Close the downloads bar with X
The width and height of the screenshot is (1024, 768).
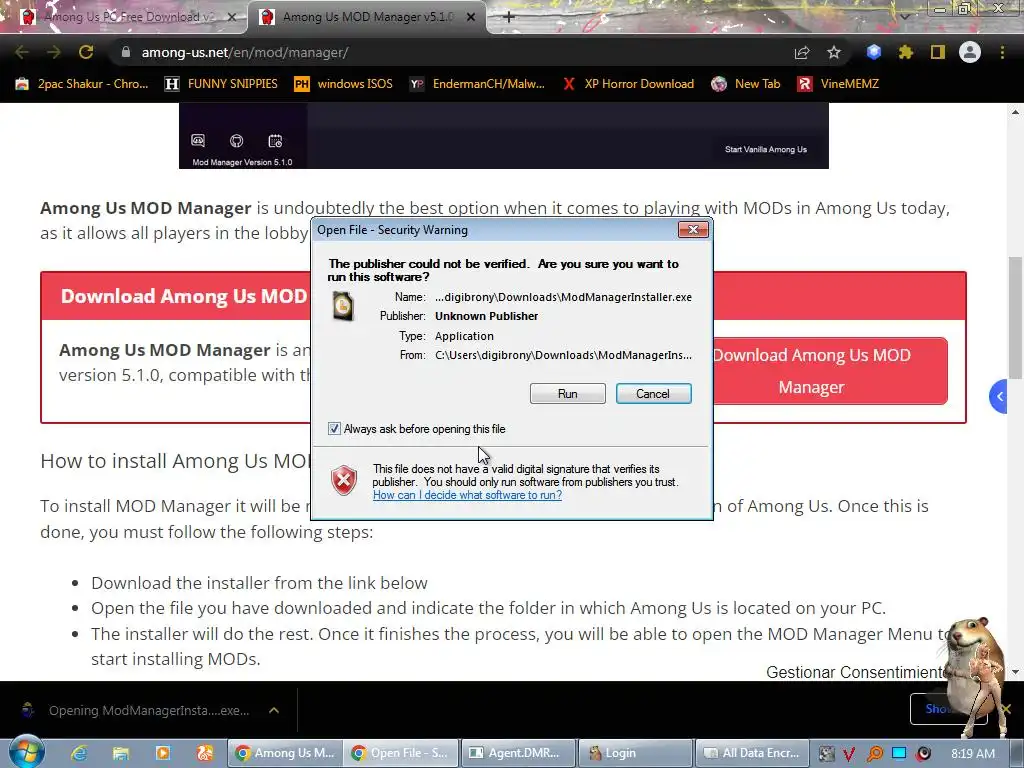[1006, 709]
